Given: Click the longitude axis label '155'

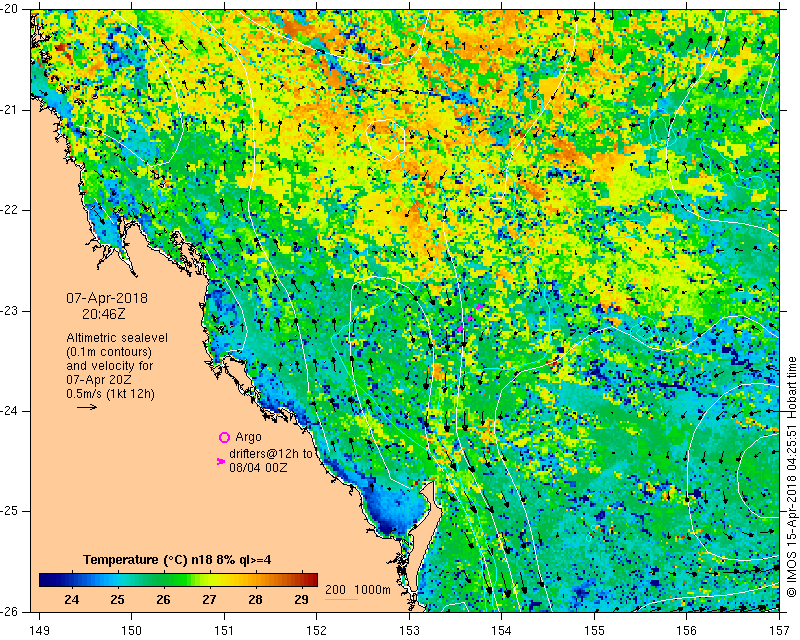Looking at the screenshot, I should pos(594,631).
